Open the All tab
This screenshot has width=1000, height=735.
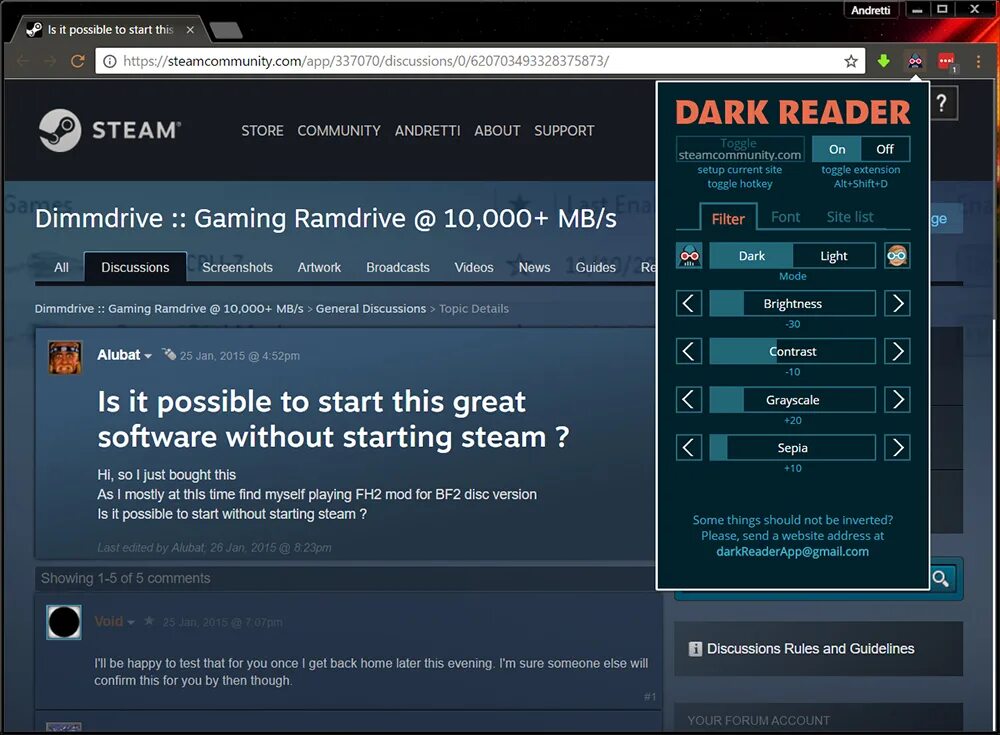coord(61,267)
